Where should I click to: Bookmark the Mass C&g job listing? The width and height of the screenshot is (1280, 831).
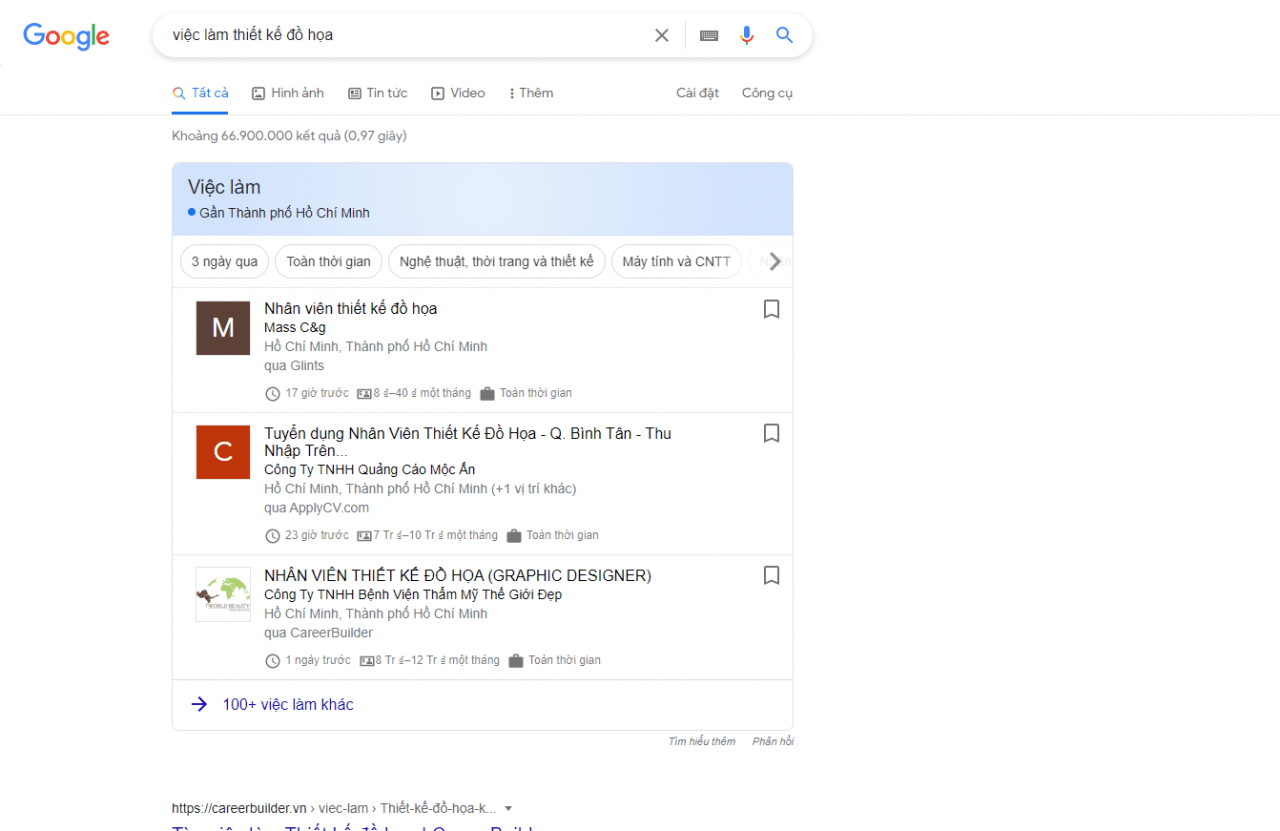pos(771,309)
